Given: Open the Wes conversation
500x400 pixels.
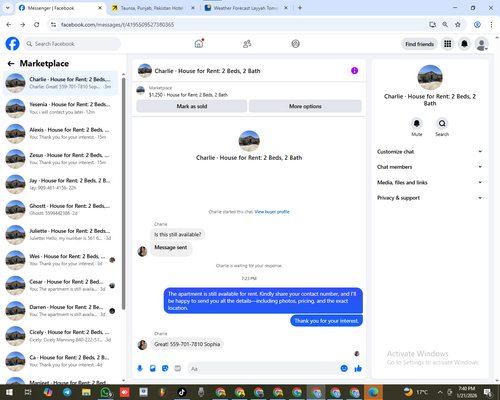Looking at the screenshot, I should pos(60,260).
